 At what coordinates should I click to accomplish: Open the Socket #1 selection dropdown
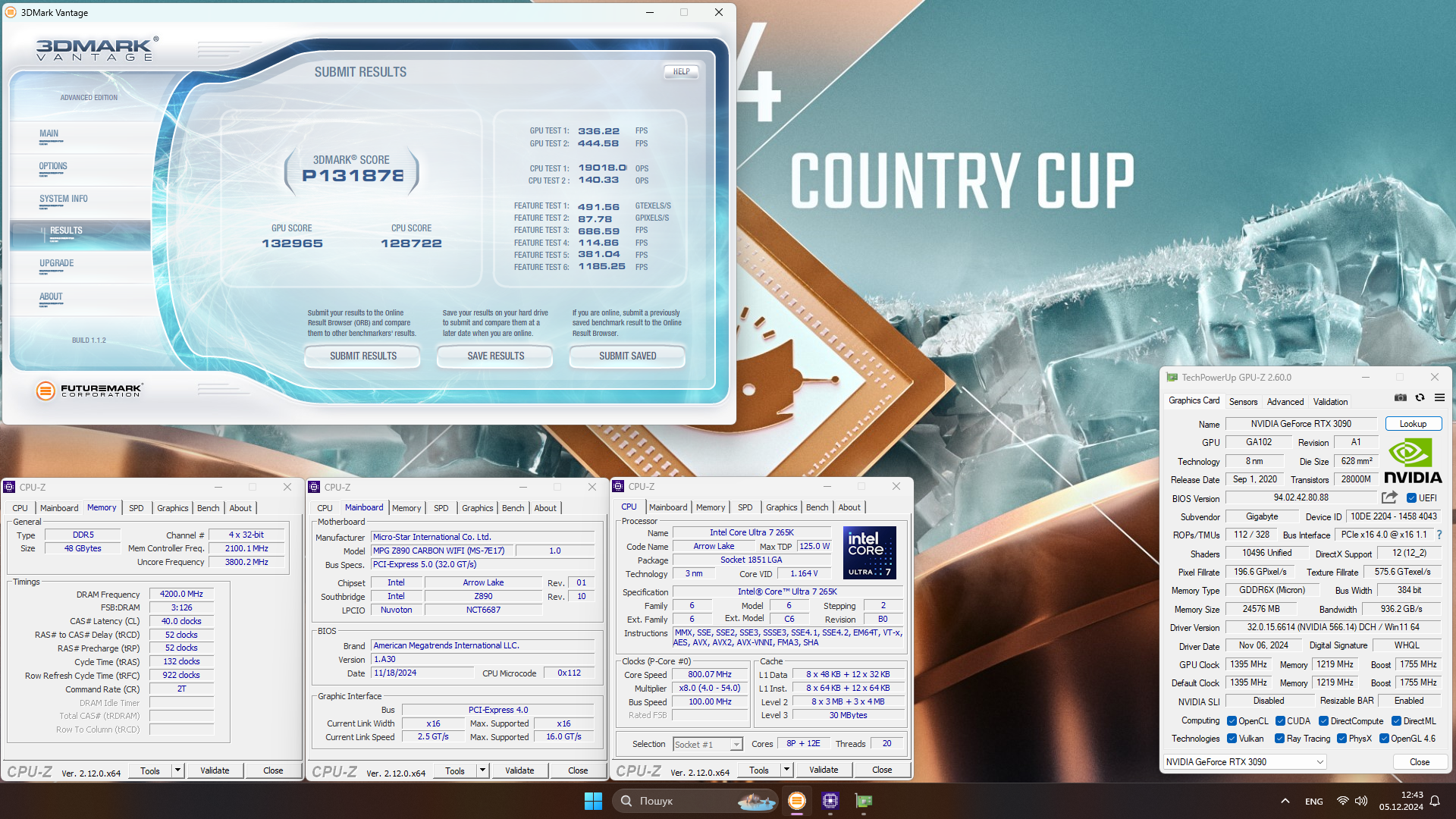click(736, 745)
